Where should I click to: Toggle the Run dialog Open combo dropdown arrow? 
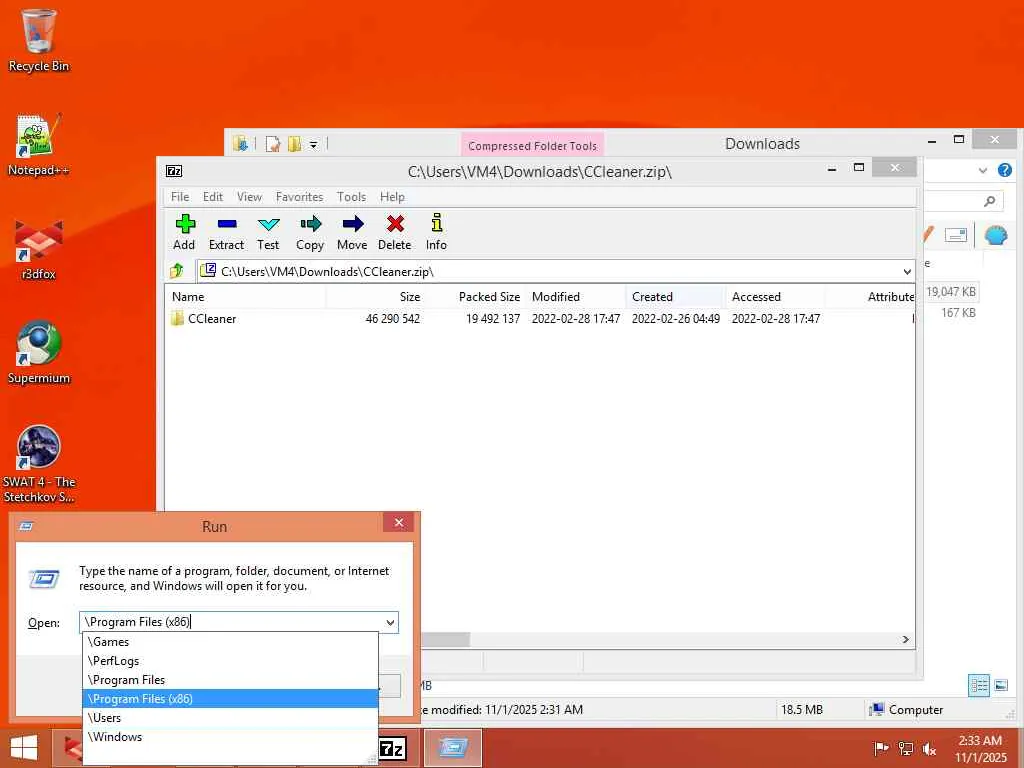(x=390, y=622)
